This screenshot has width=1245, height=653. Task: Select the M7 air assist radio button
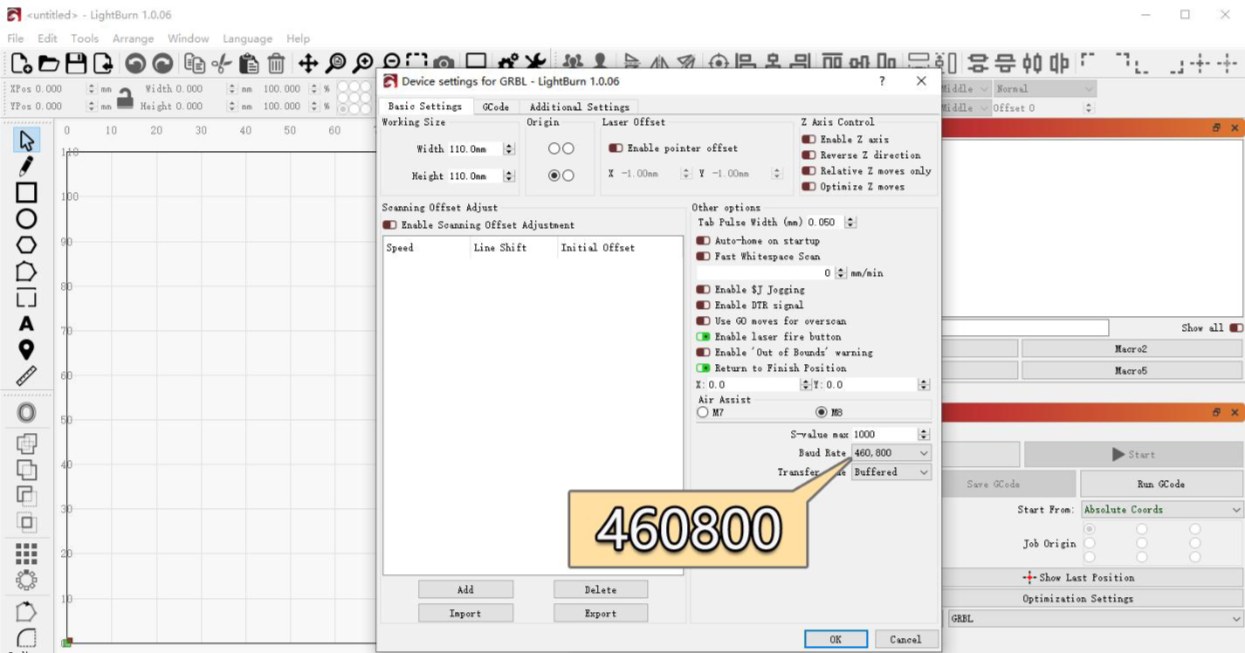[x=703, y=412]
